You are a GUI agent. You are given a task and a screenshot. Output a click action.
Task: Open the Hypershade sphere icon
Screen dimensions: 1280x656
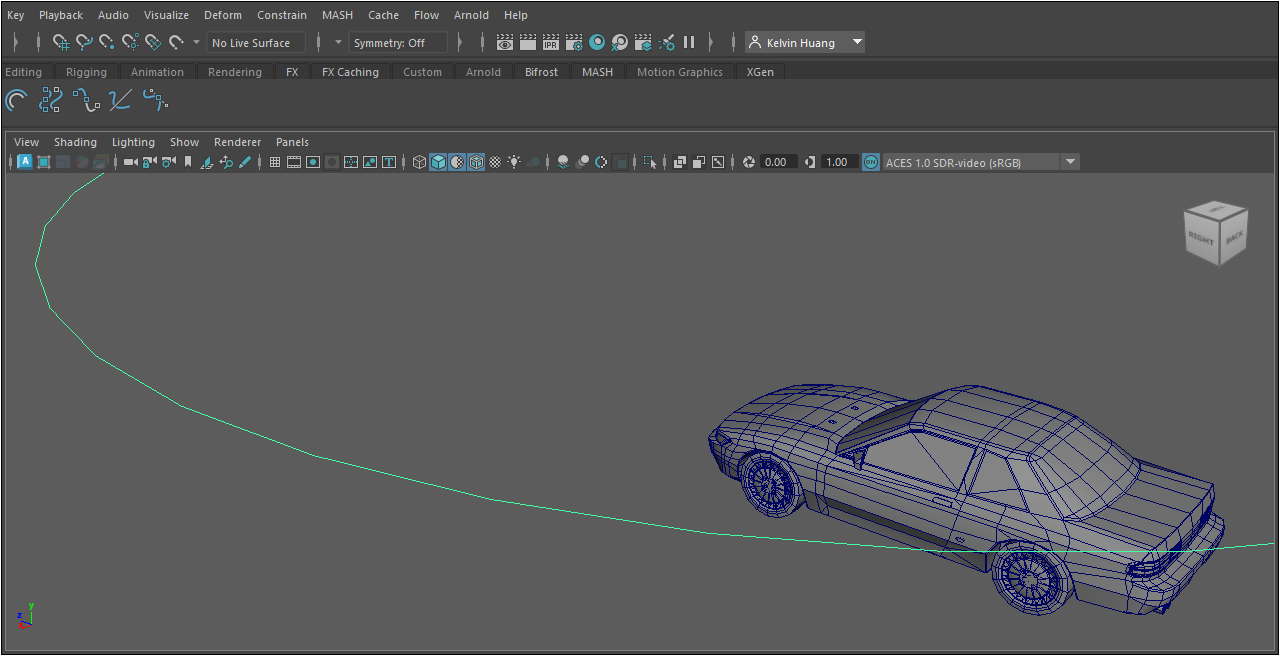(597, 43)
